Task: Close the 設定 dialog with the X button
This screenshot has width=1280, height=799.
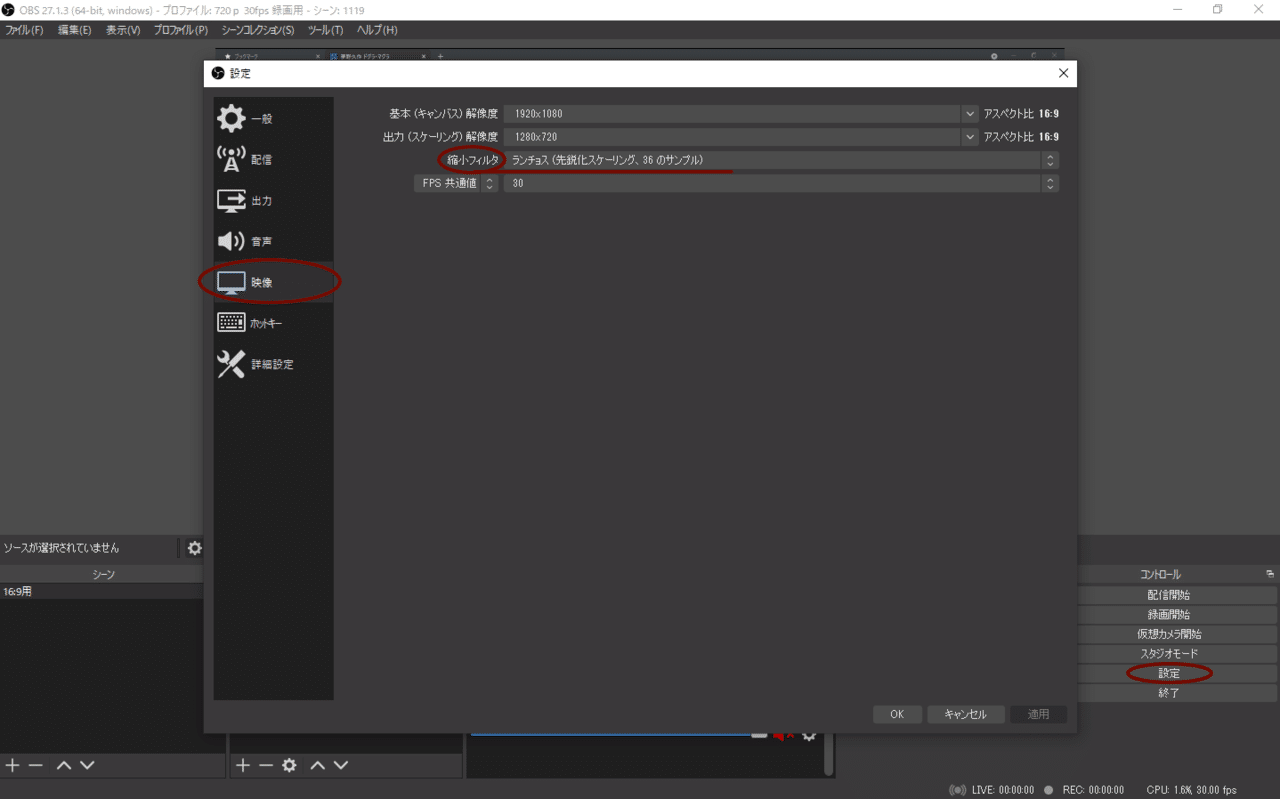Action: (1063, 73)
